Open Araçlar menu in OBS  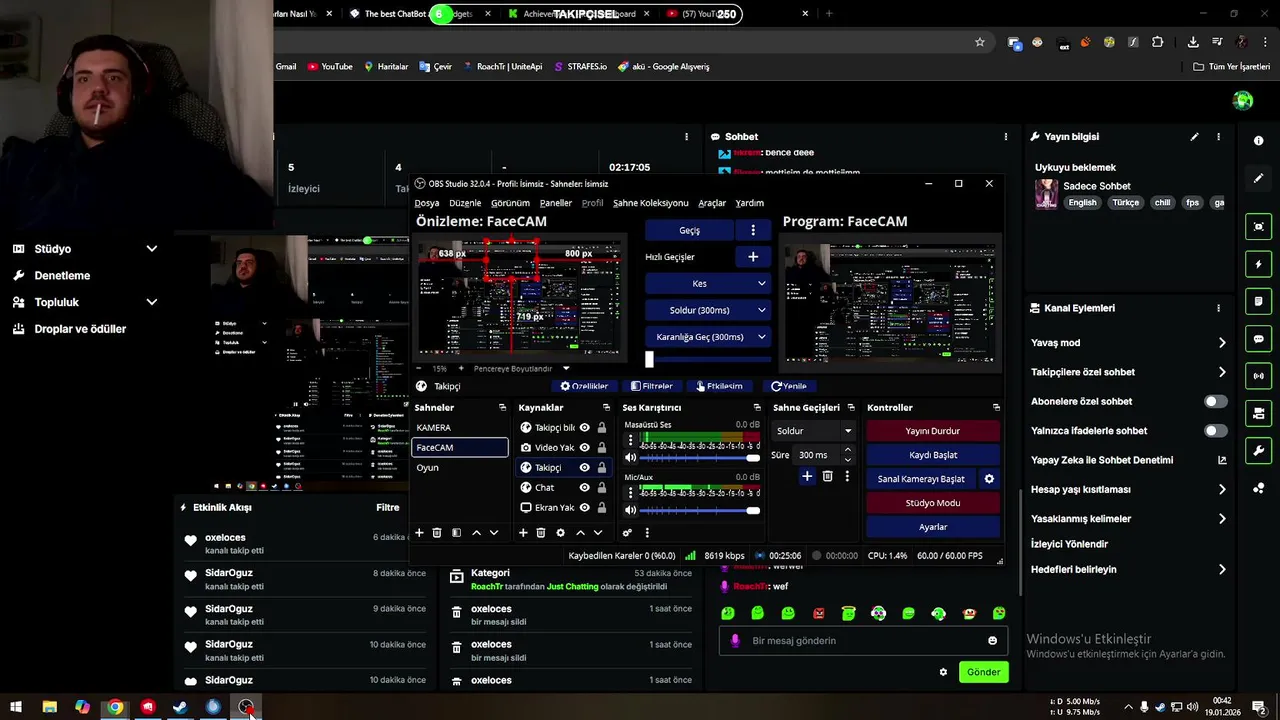point(712,203)
